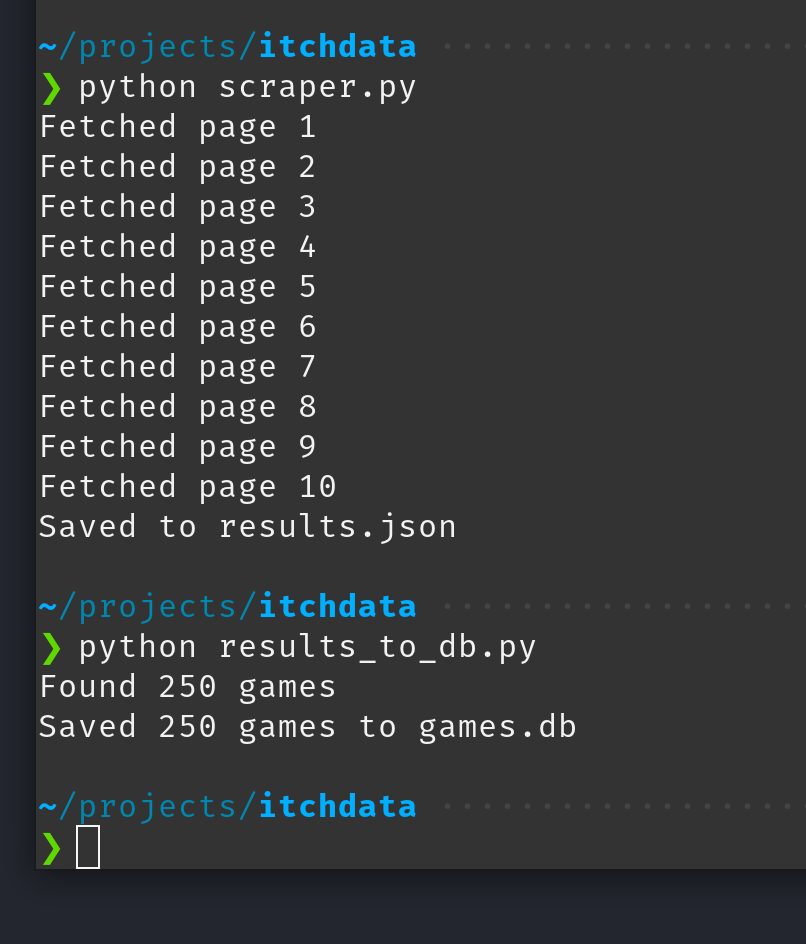Click the 'Fetched page 8' output line
This screenshot has height=944, width=806.
coord(178,408)
